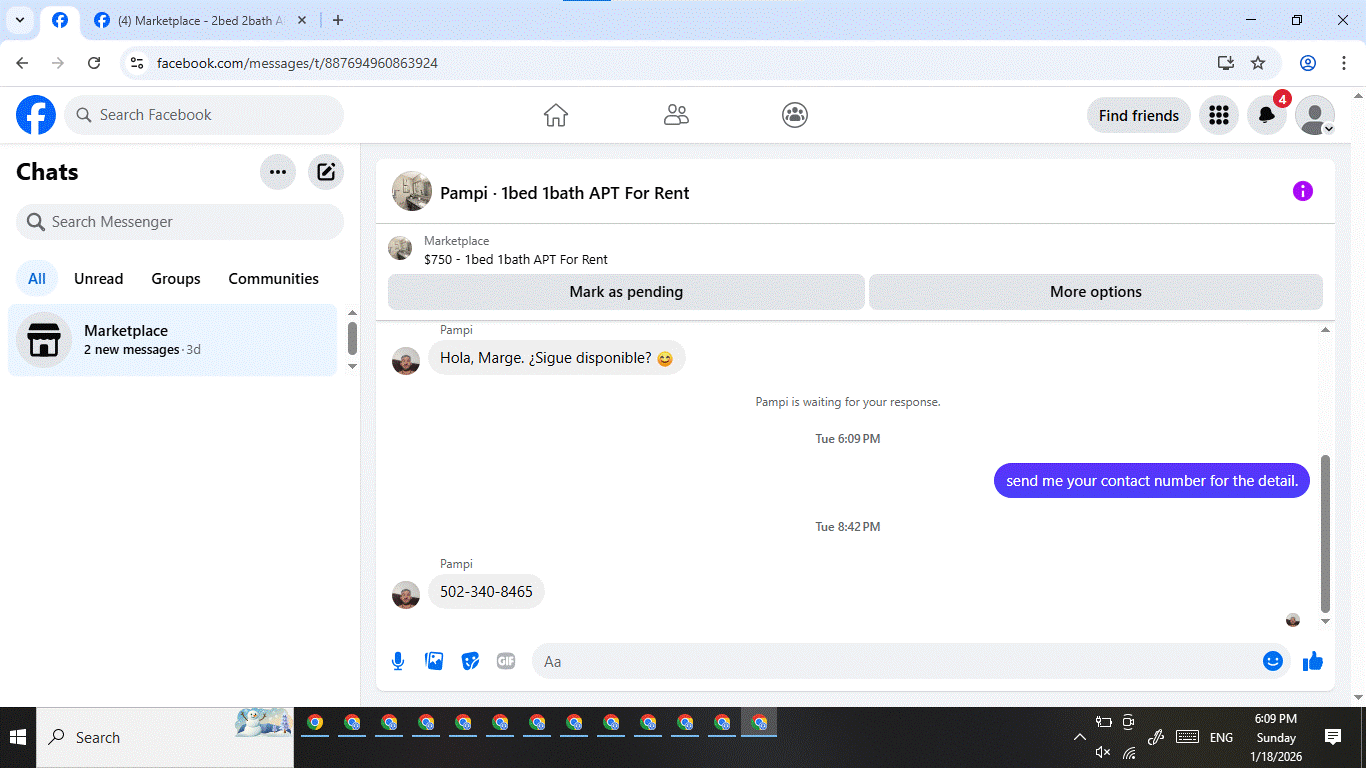Open Chrome profile icon

point(1308,63)
